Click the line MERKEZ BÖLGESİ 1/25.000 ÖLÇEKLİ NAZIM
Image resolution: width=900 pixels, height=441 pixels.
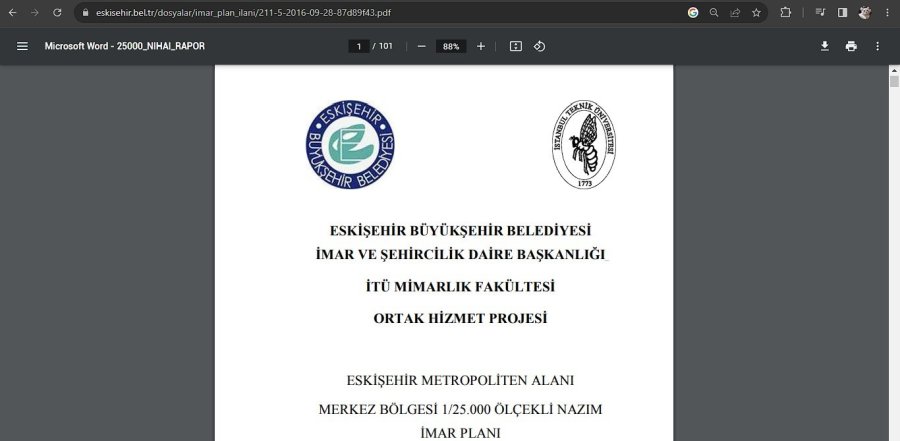pos(460,410)
